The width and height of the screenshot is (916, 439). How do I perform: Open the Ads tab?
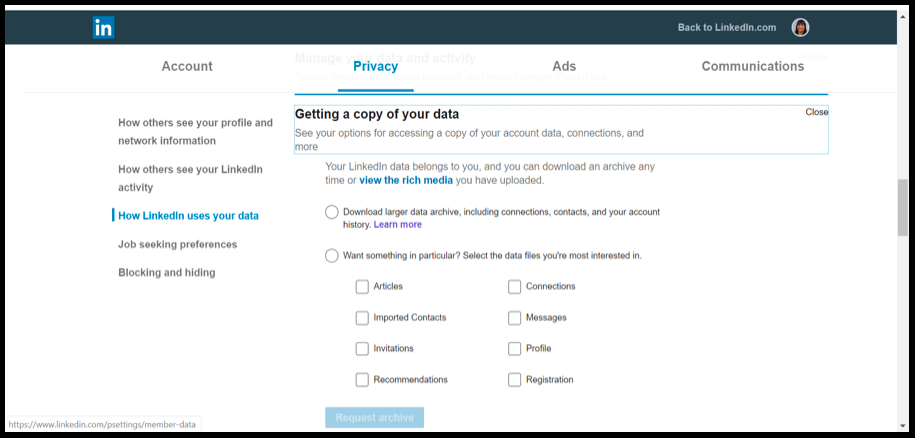tap(564, 67)
